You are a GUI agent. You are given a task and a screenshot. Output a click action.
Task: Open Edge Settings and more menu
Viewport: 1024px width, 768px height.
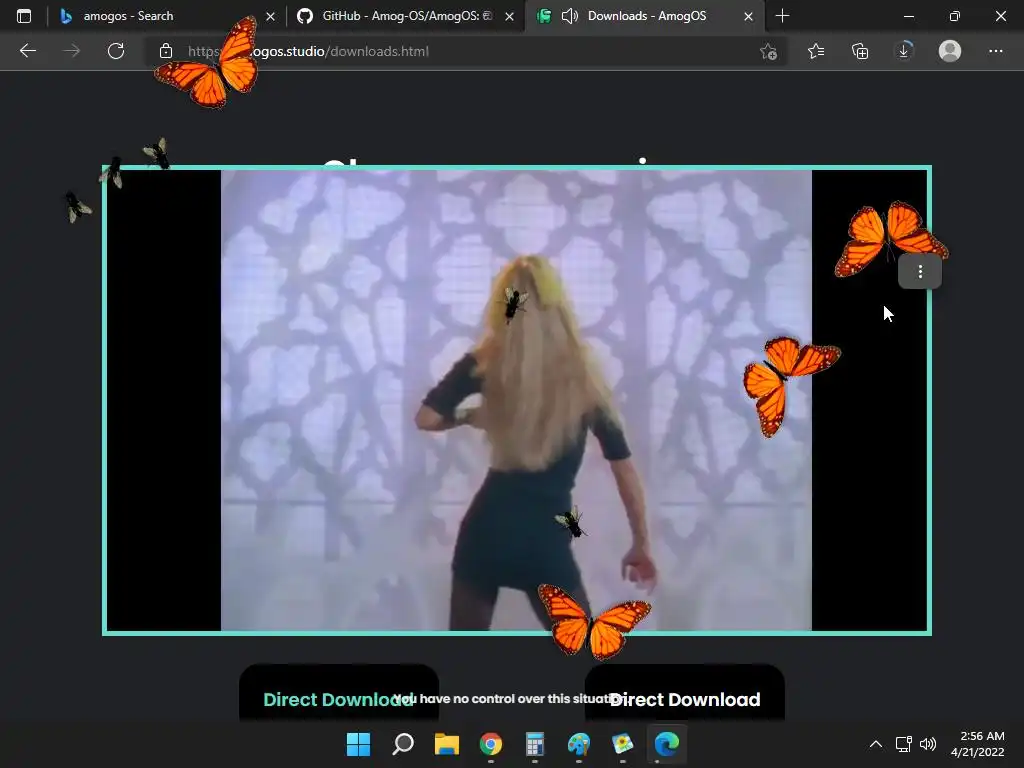point(995,51)
